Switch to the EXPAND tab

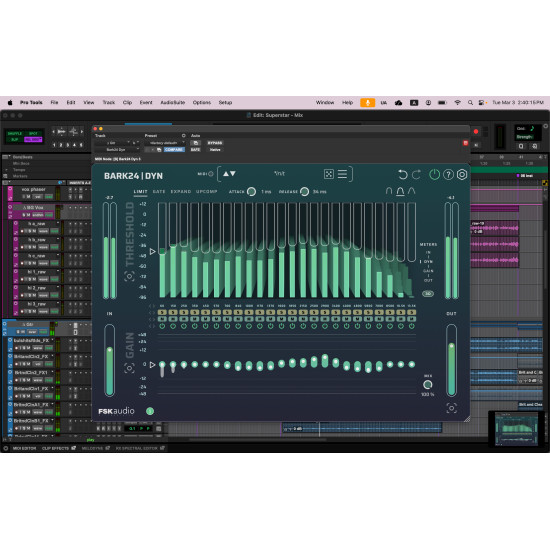click(181, 192)
